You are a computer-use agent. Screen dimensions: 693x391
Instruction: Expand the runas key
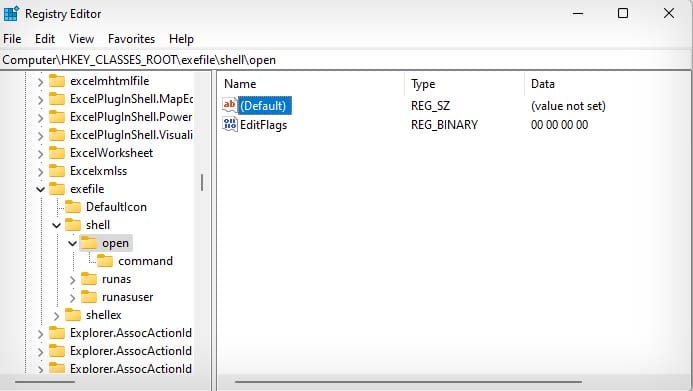72,280
